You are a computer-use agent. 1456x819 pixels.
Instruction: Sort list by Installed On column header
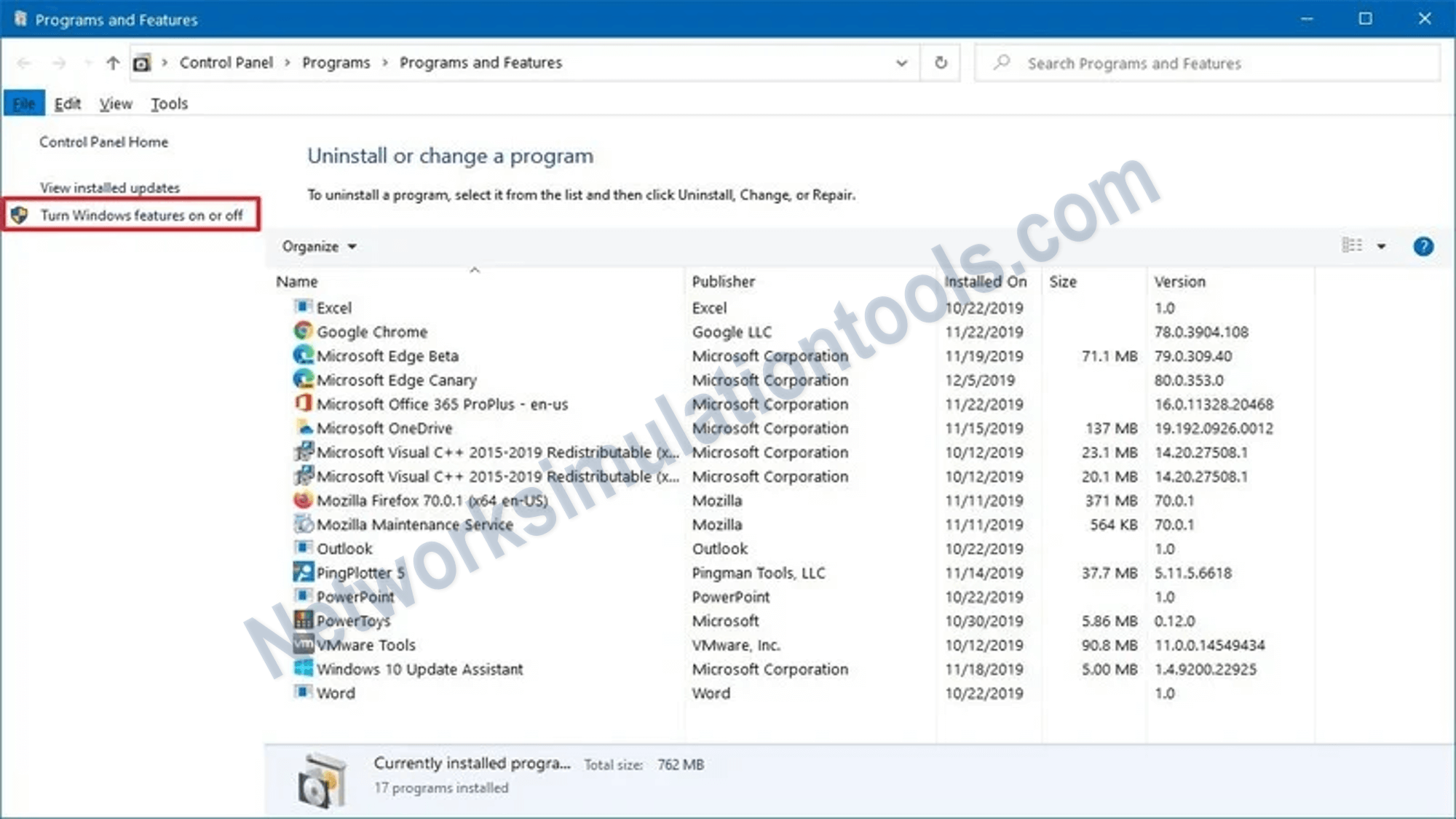pos(985,282)
